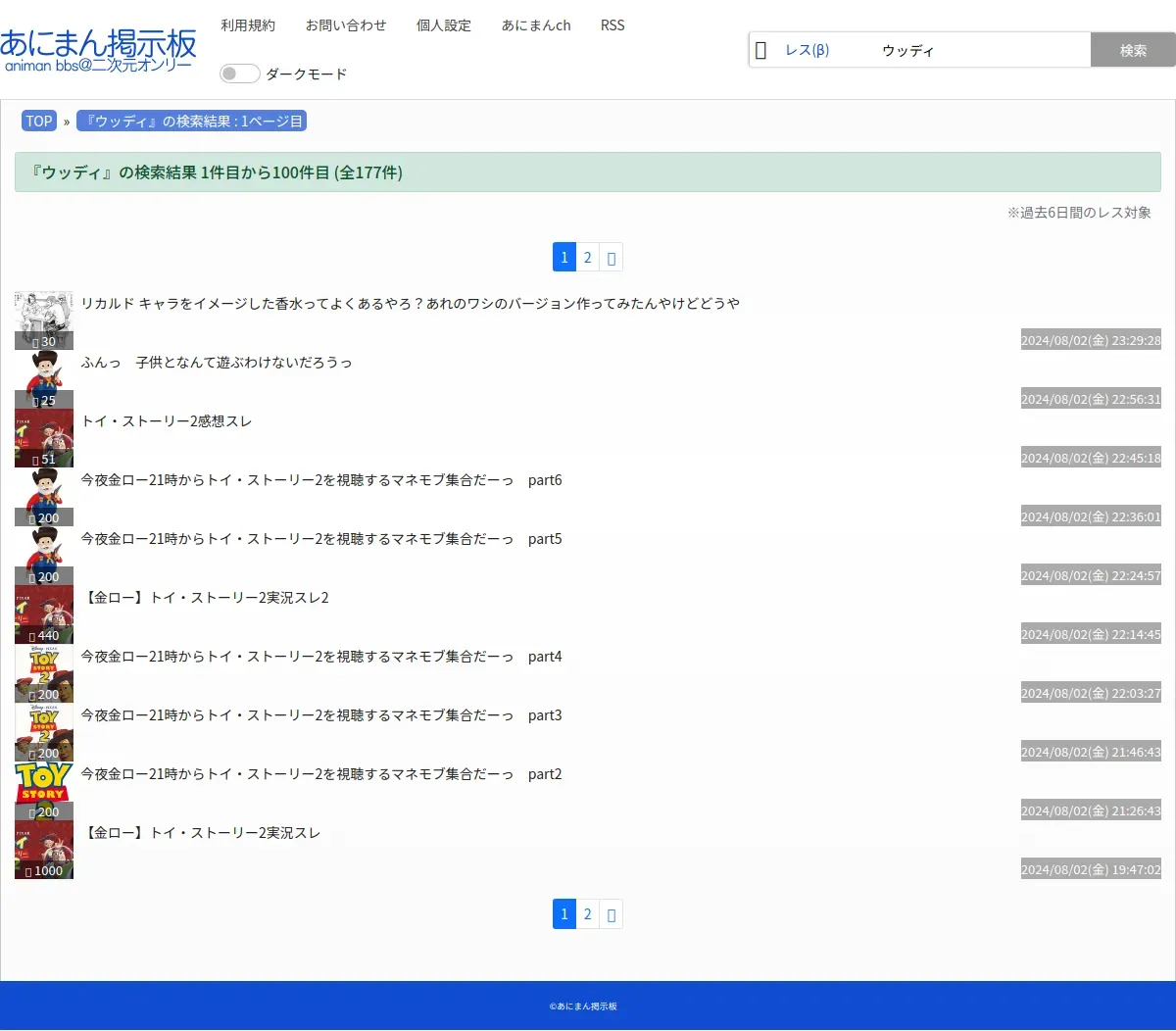The width and height of the screenshot is (1176, 1031).
Task: Click timestamp 2024/08/02(金) 19:47:02
Action: click(x=1091, y=869)
